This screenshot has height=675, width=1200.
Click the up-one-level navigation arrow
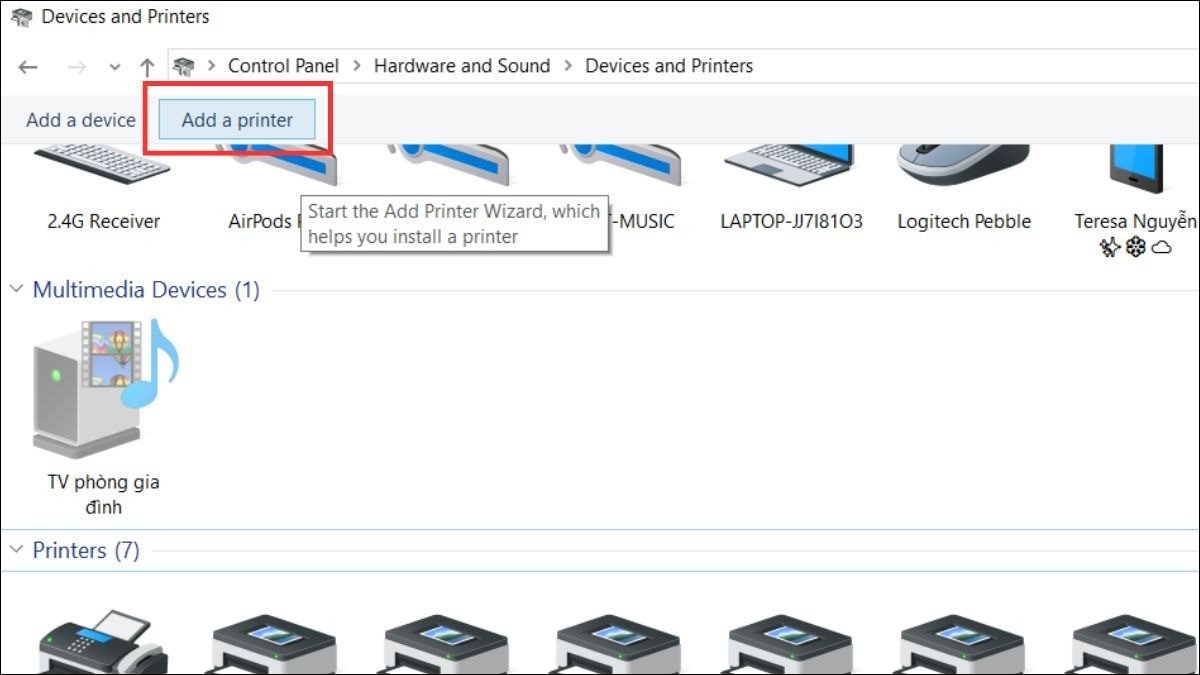146,66
